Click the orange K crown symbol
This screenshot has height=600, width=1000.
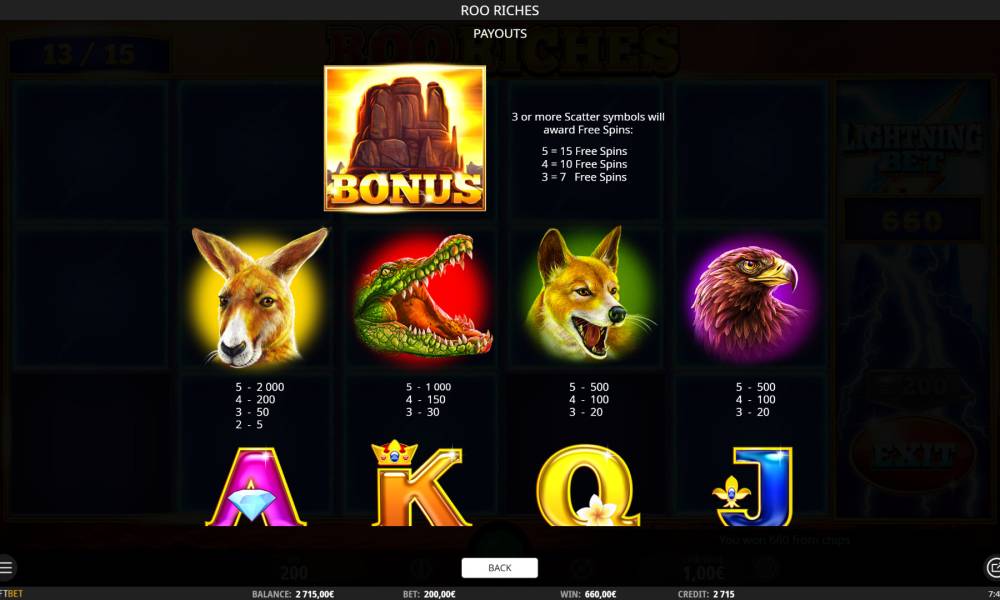[420, 483]
